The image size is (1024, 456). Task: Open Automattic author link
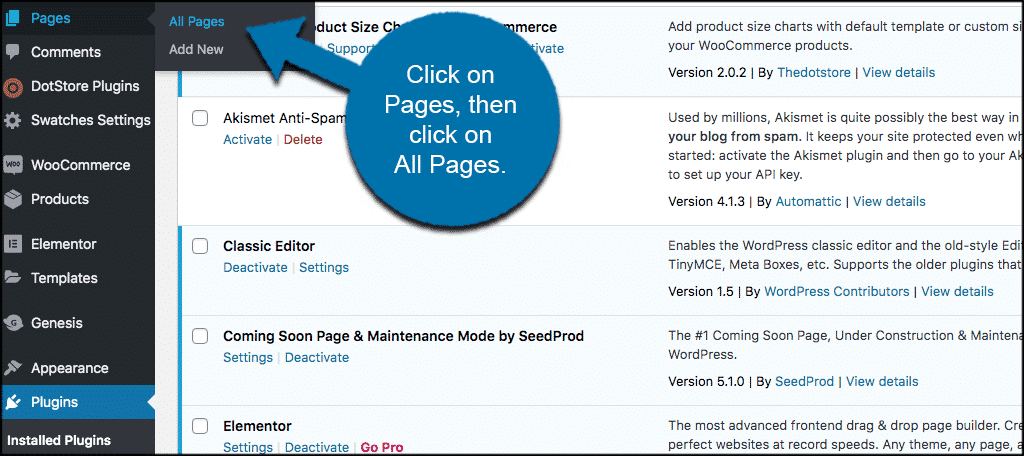click(x=808, y=201)
